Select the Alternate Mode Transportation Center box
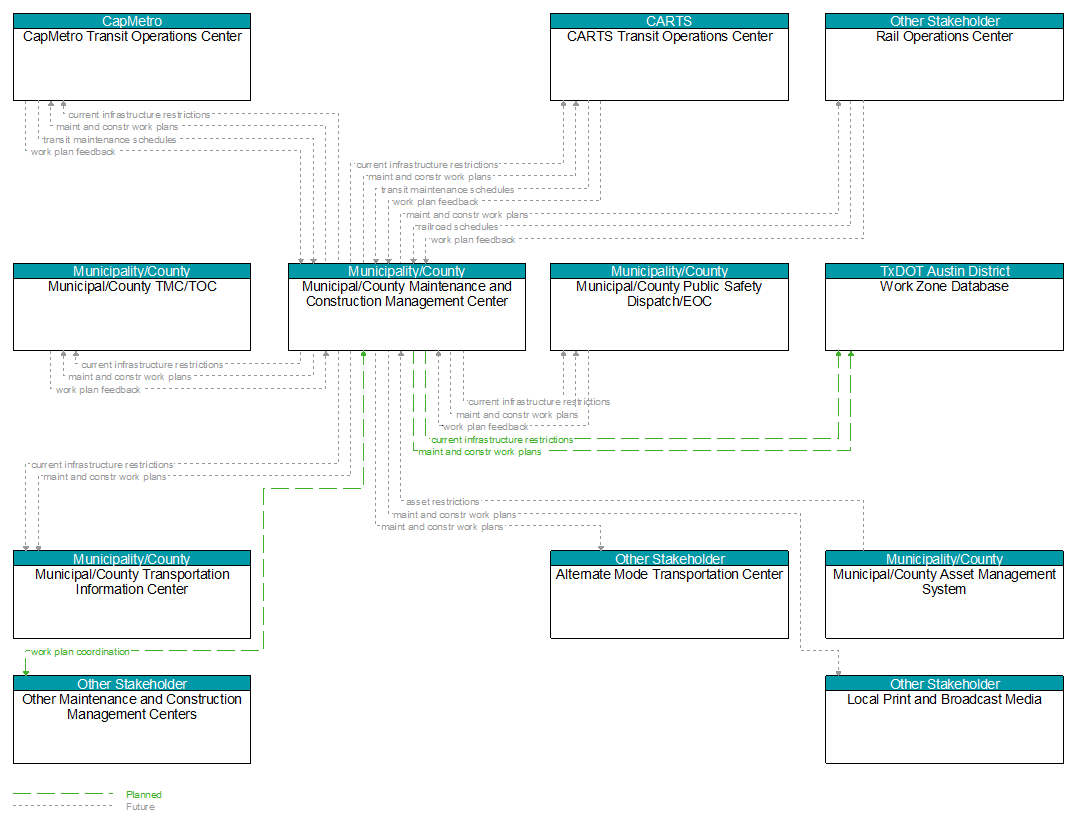 tap(669, 595)
